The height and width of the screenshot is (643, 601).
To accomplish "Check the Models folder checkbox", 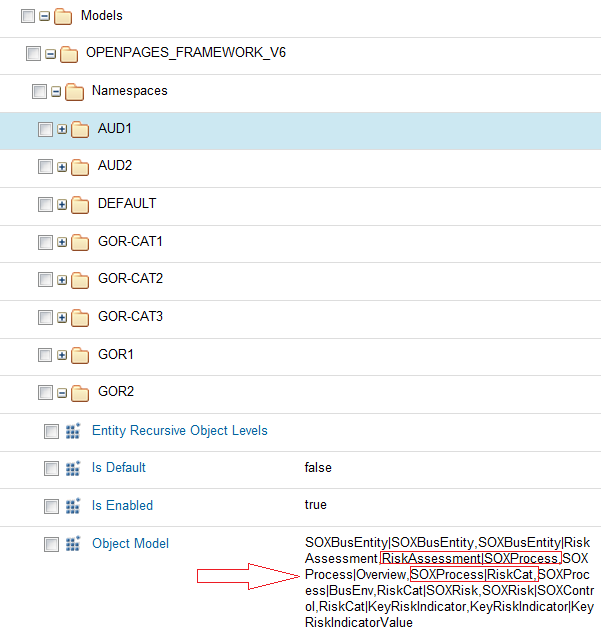I will pyautogui.click(x=28, y=16).
